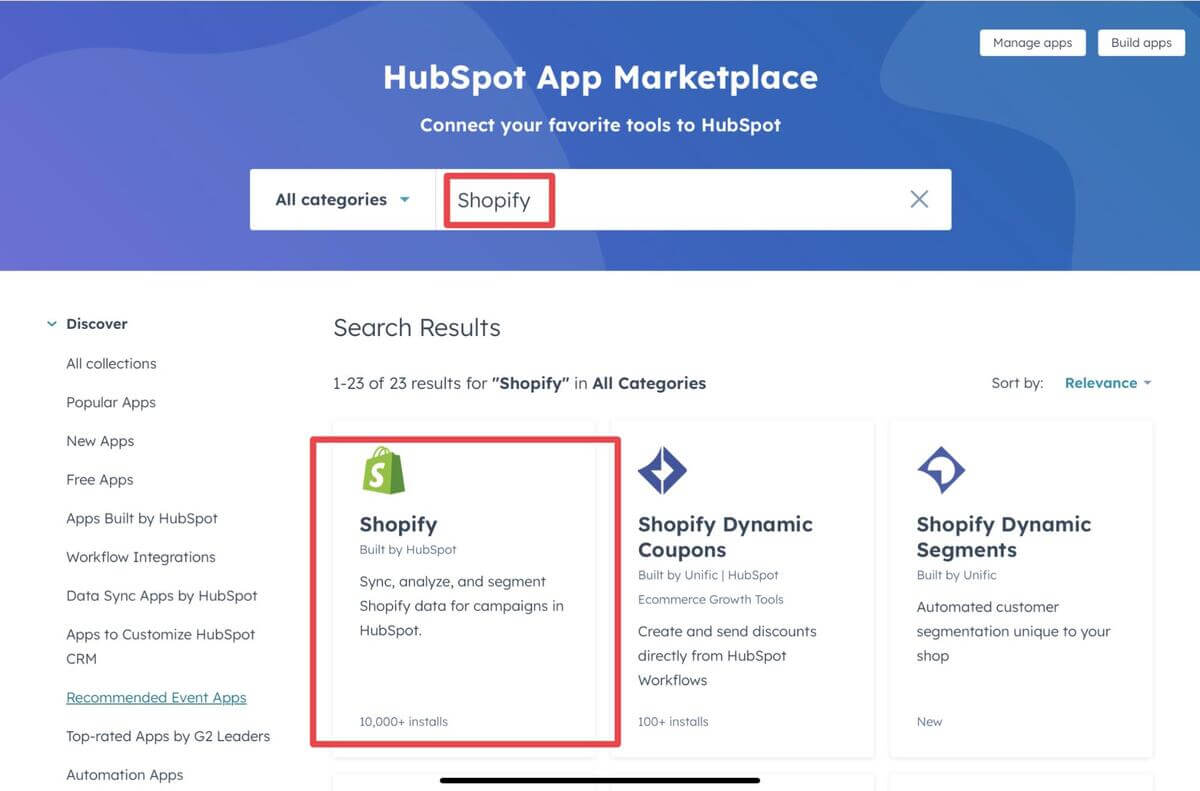The width and height of the screenshot is (1200, 791).
Task: Click 'Built by HubSpot' on Shopify card
Action: point(408,550)
